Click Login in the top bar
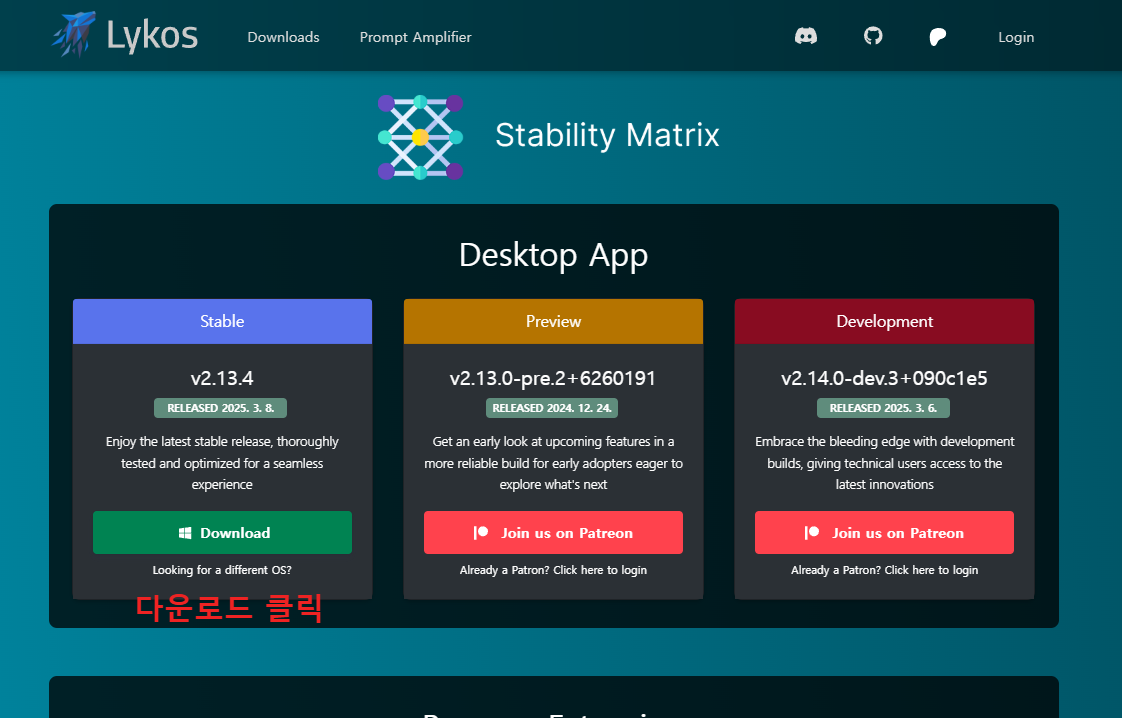1122x718 pixels. coord(1016,37)
